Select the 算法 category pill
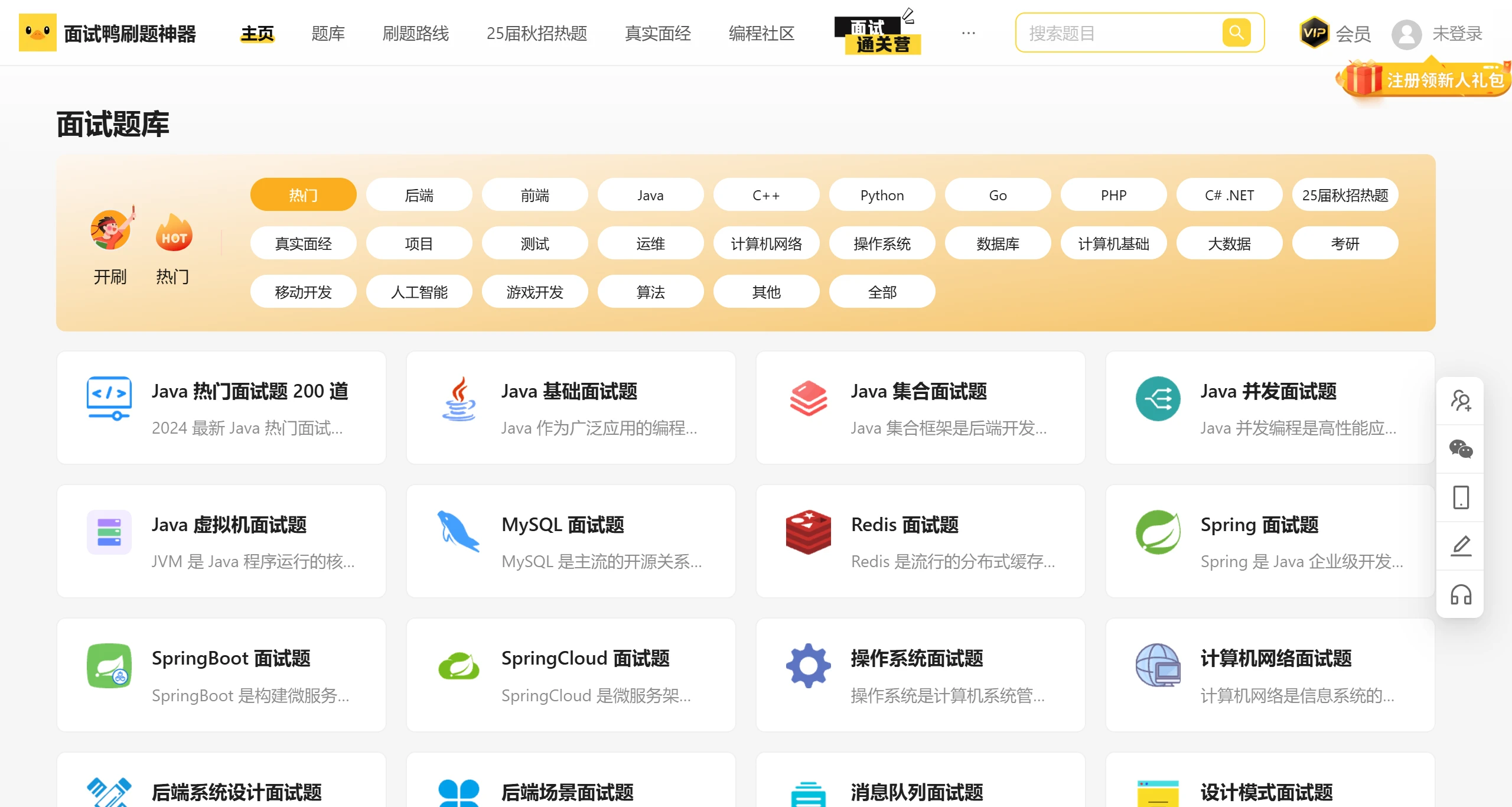The width and height of the screenshot is (1512, 807). click(x=651, y=292)
